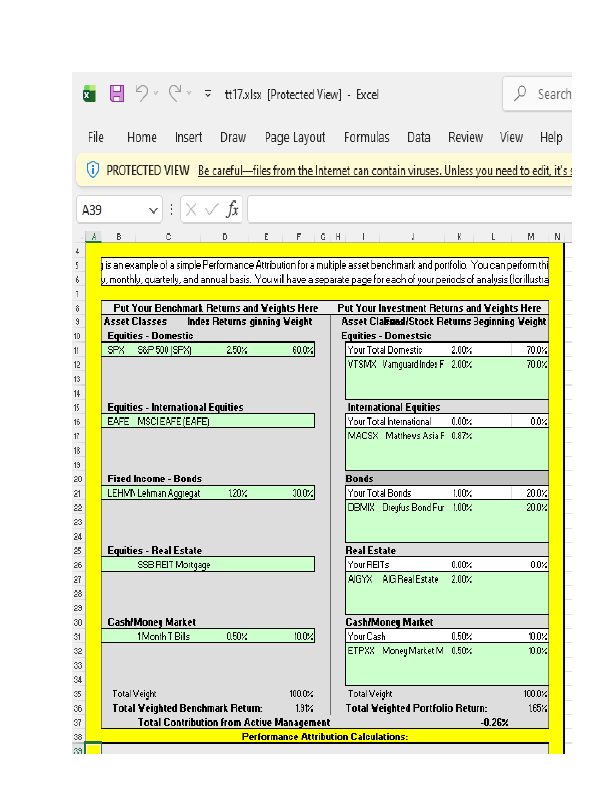Image resolution: width=612 pixels, height=792 pixels.
Task: Click the VTSMX ticker cell
Action: click(362, 364)
